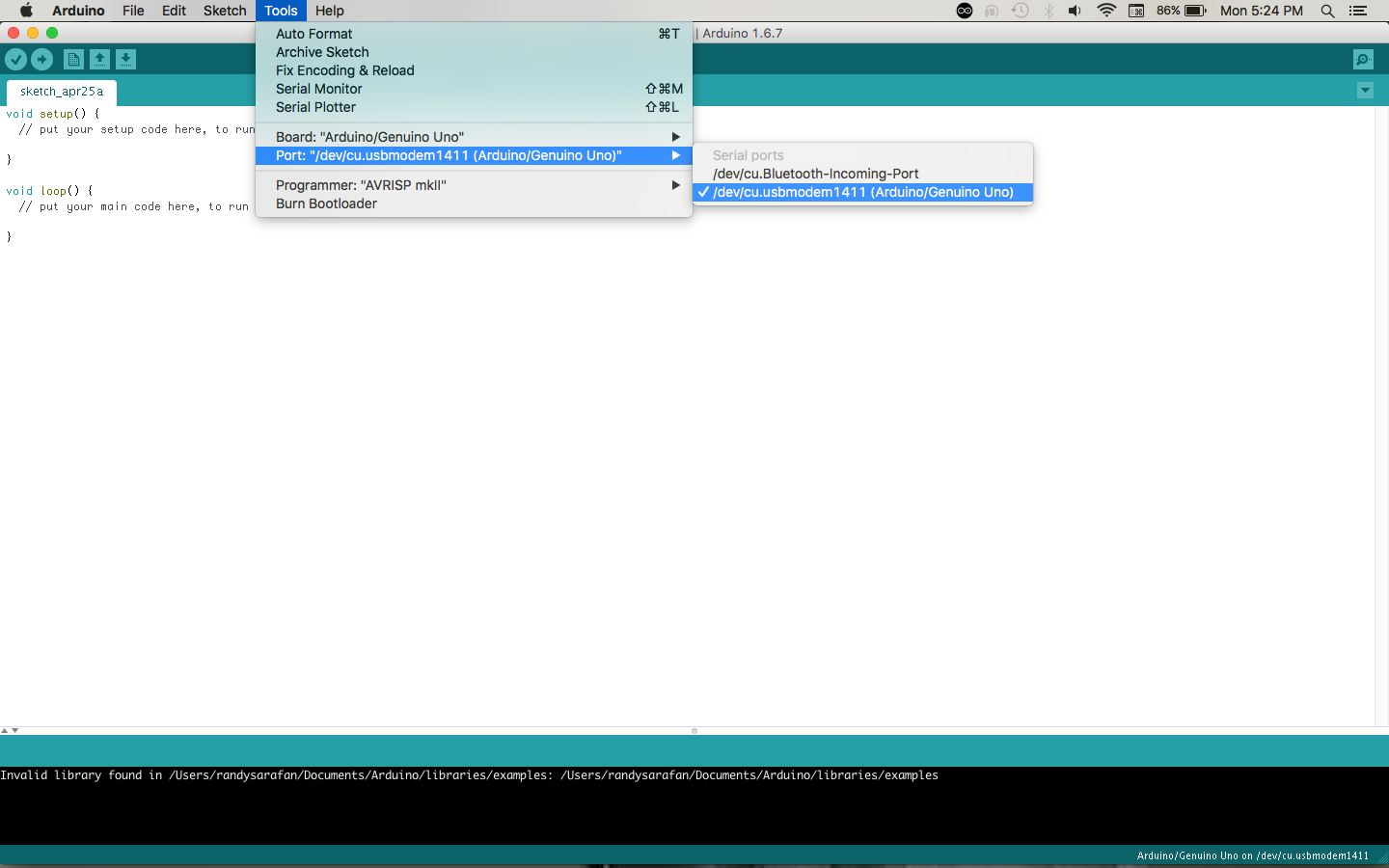Open the Serial Monitor magnifier icon
Screen dimensions: 1389x868
tap(1363, 60)
